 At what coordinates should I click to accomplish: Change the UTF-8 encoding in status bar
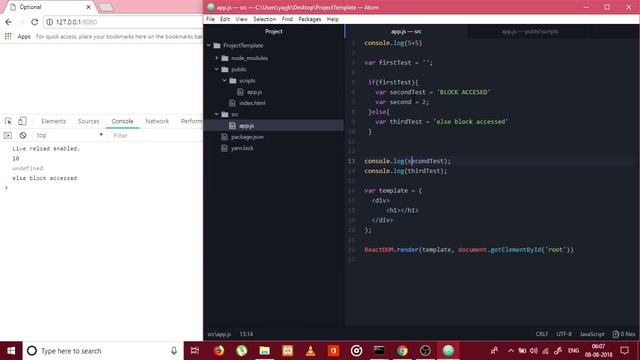pos(564,334)
